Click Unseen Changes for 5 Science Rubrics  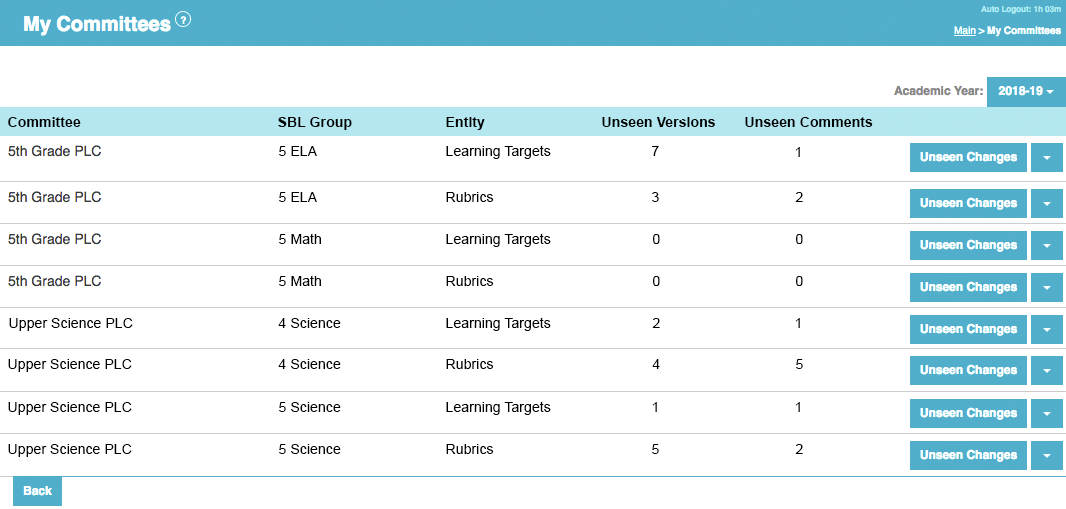click(968, 455)
